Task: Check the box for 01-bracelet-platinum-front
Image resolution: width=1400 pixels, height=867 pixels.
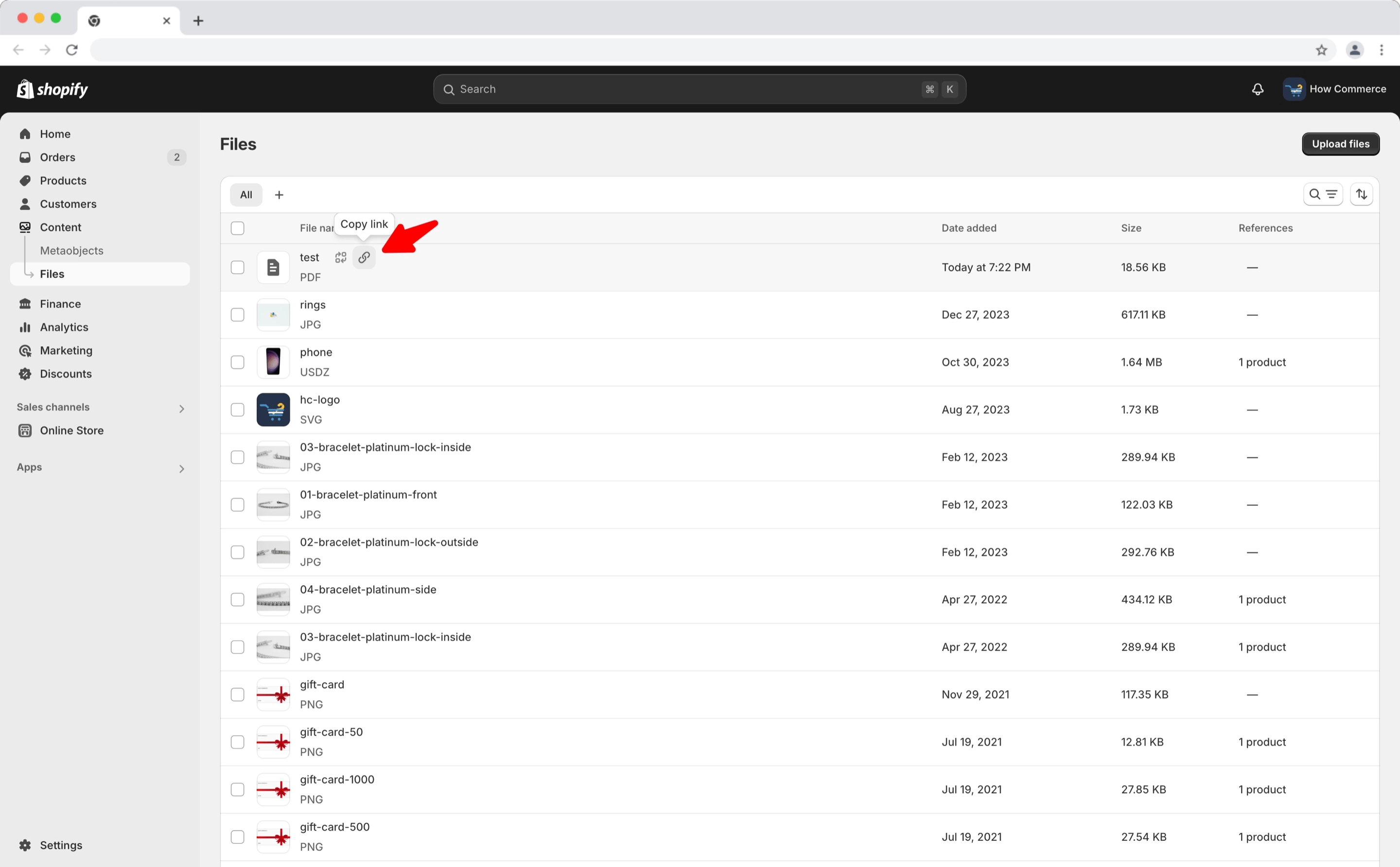Action: point(237,505)
